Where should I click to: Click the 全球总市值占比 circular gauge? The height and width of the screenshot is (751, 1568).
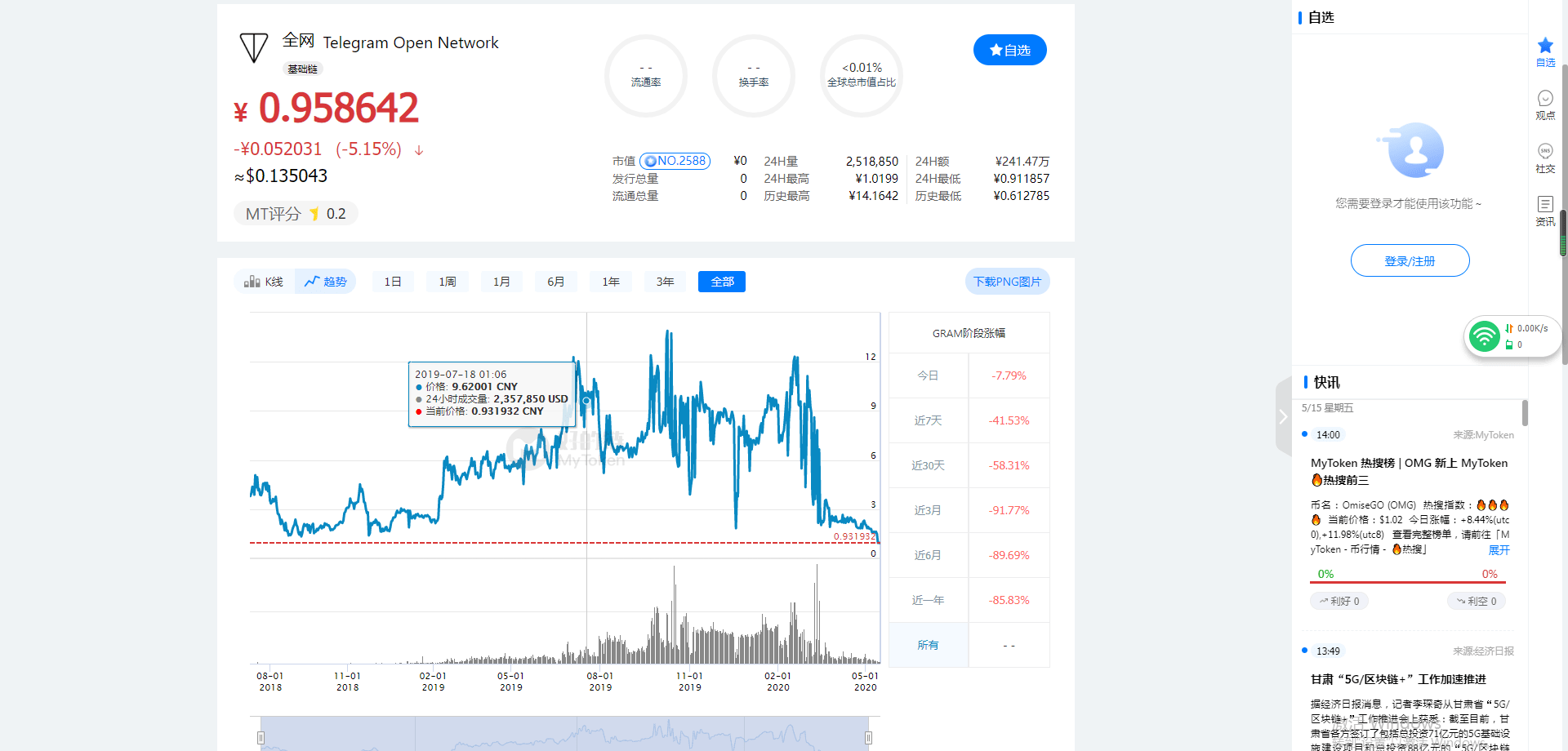point(861,75)
